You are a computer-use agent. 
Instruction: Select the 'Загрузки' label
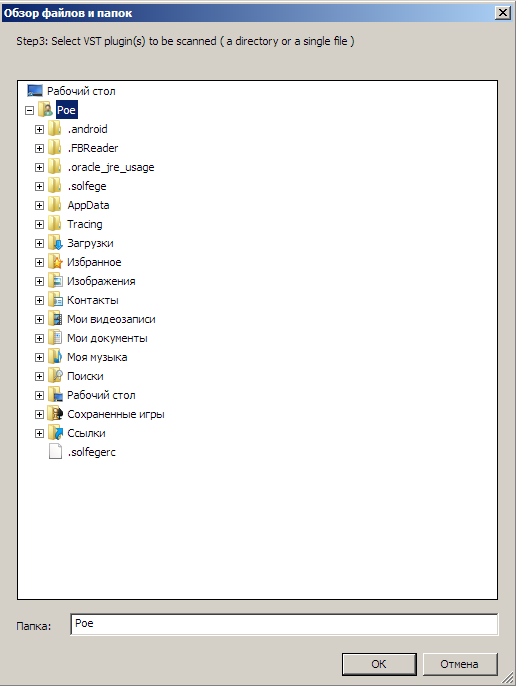pyautogui.click(x=90, y=244)
